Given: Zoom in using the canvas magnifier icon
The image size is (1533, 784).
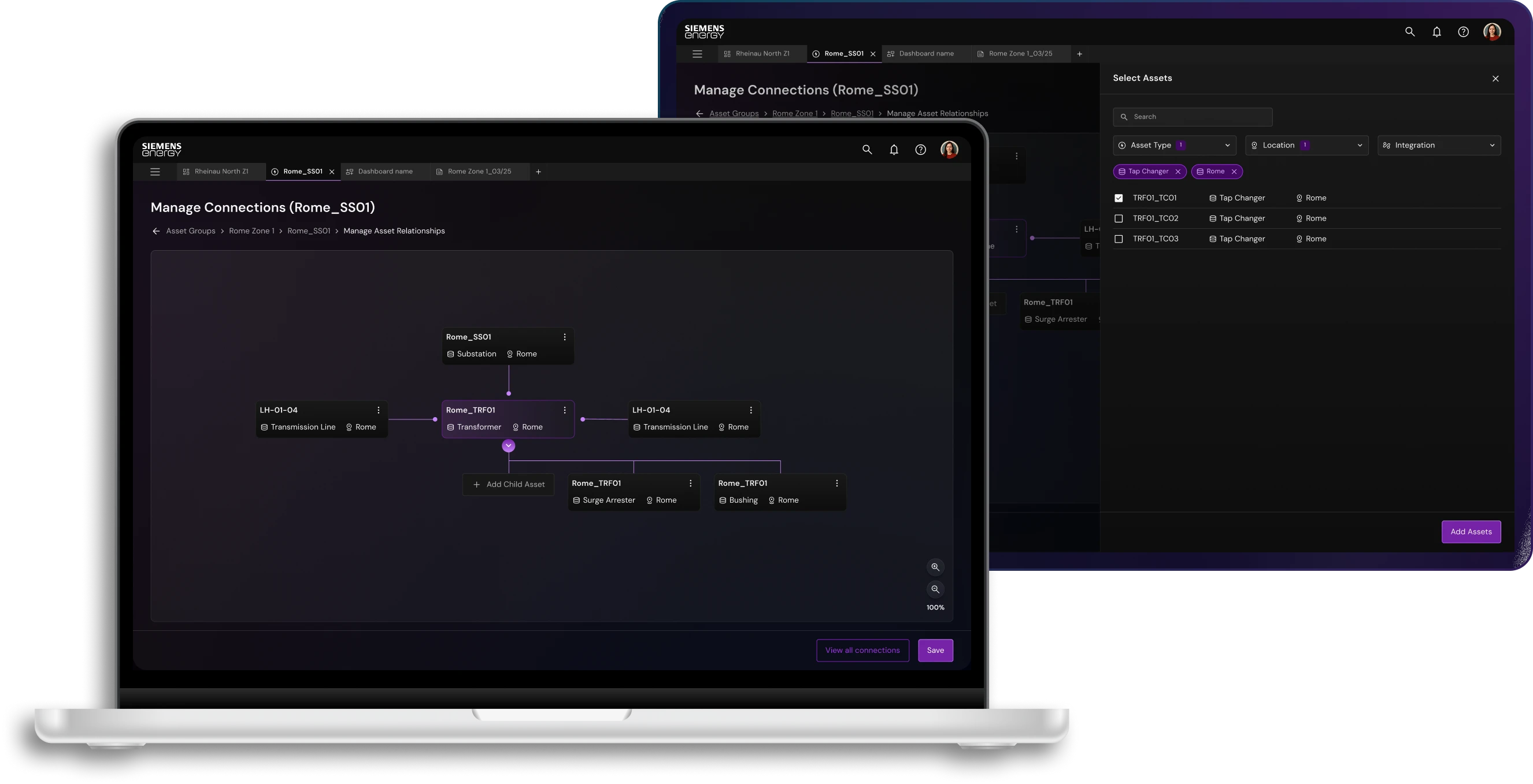Looking at the screenshot, I should [935, 567].
